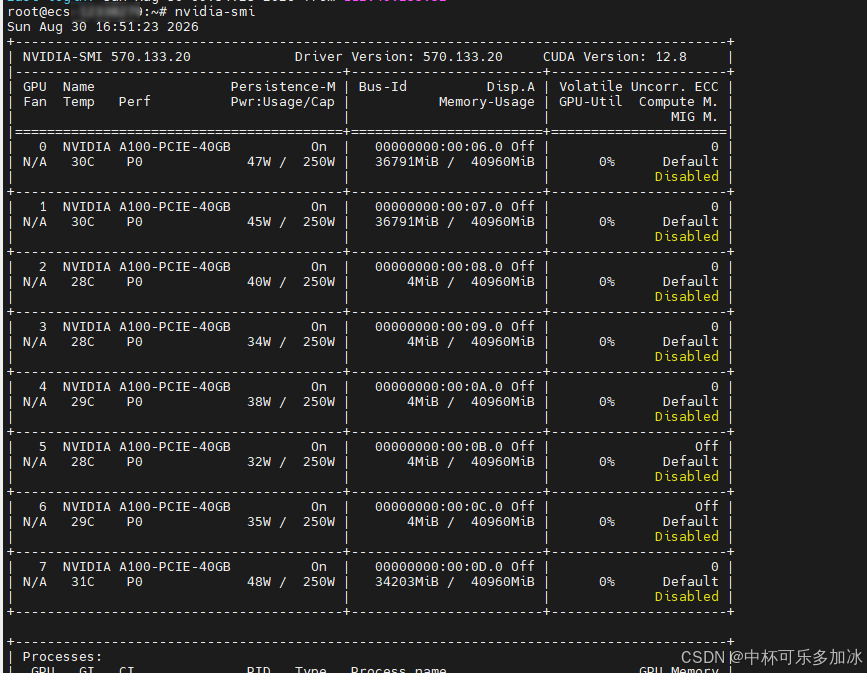Select the ECC Off value in GPU 6 row
Image resolution: width=867 pixels, height=673 pixels.
(707, 507)
